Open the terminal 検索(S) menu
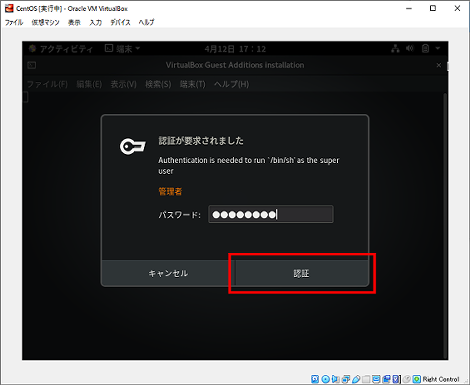Image resolution: width=470 pixels, height=385 pixels. tap(158, 84)
